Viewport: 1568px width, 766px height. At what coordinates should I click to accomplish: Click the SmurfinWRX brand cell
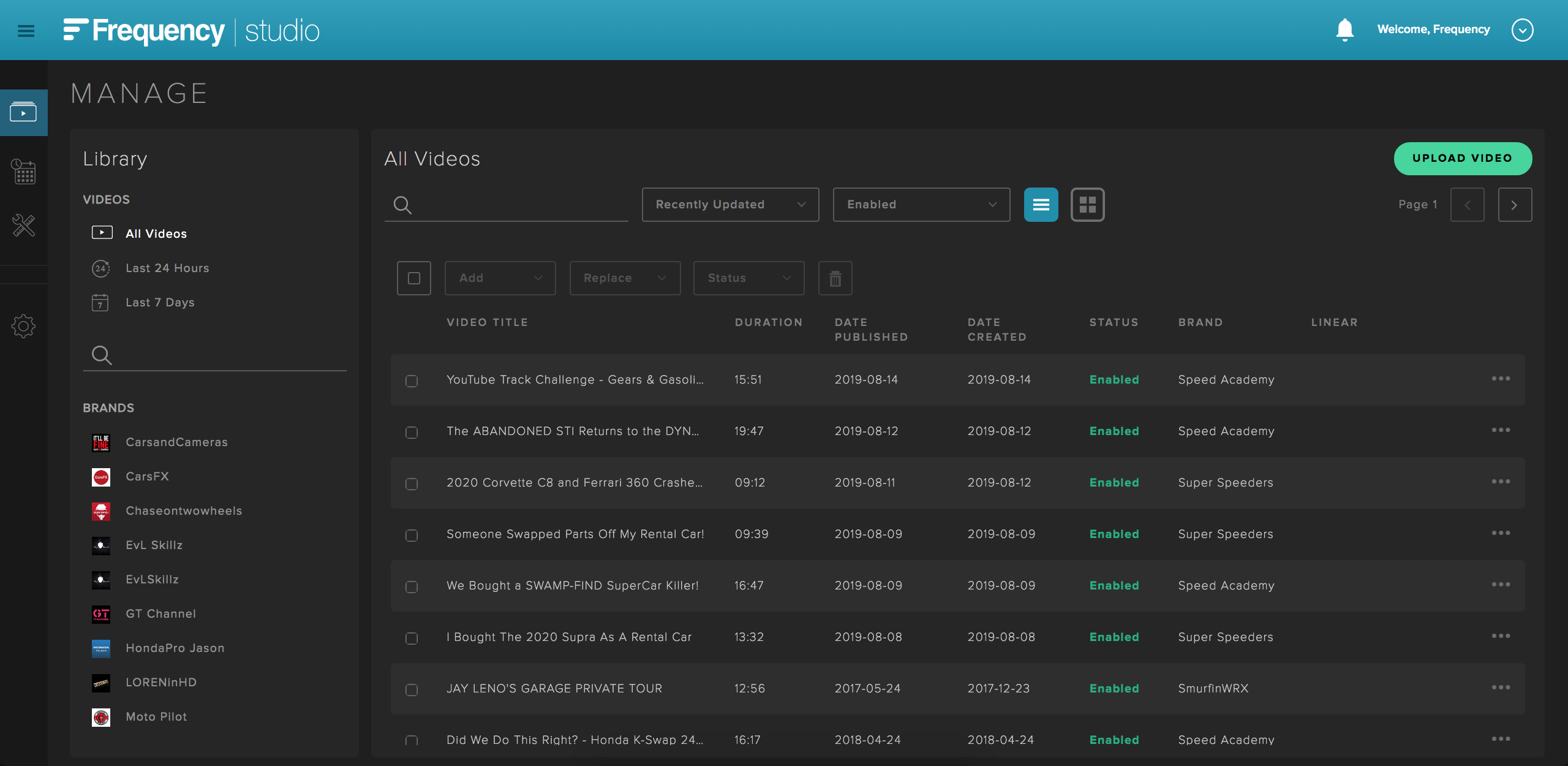[1213, 688]
